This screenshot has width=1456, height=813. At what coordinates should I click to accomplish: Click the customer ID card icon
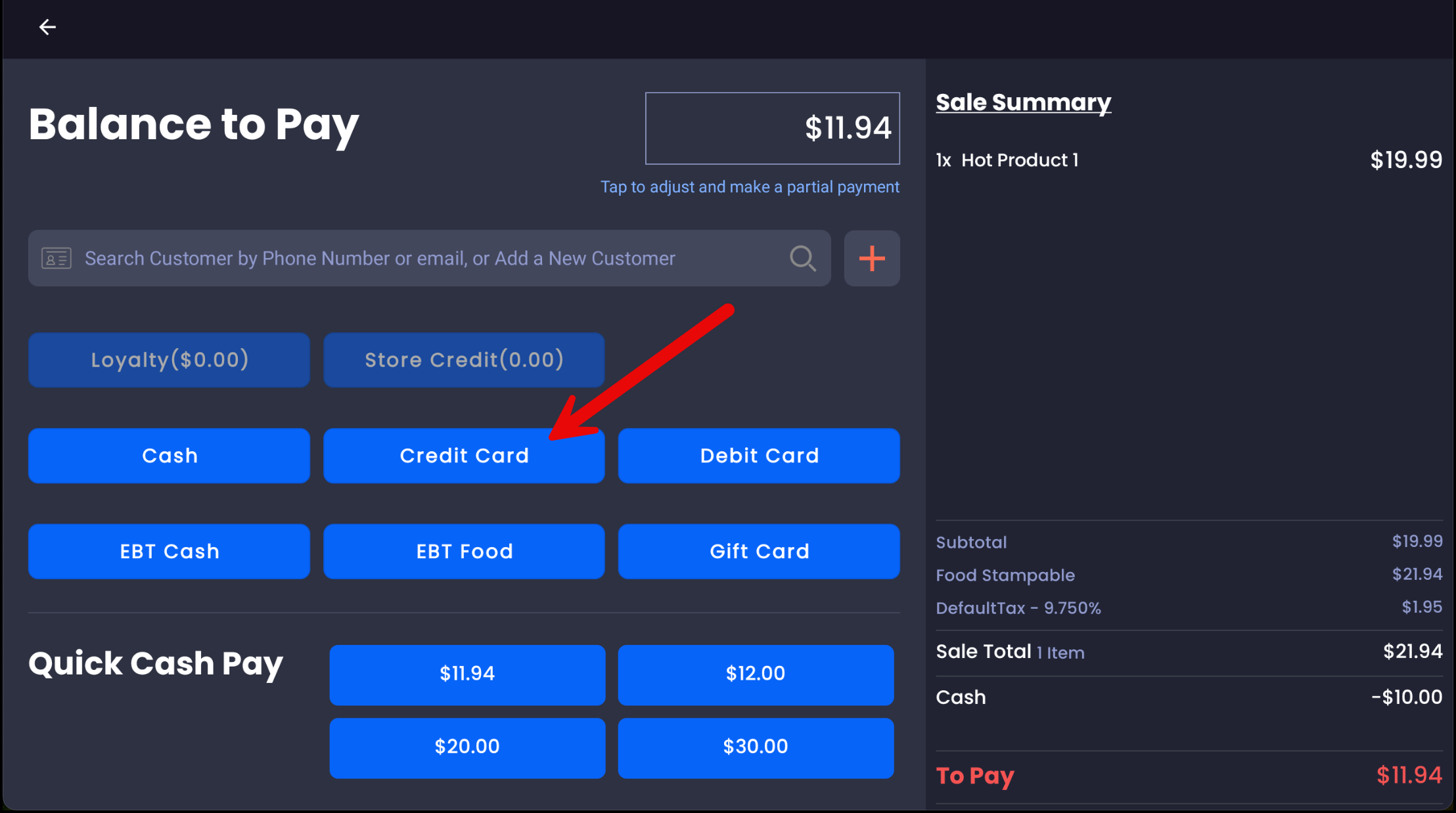(57, 258)
